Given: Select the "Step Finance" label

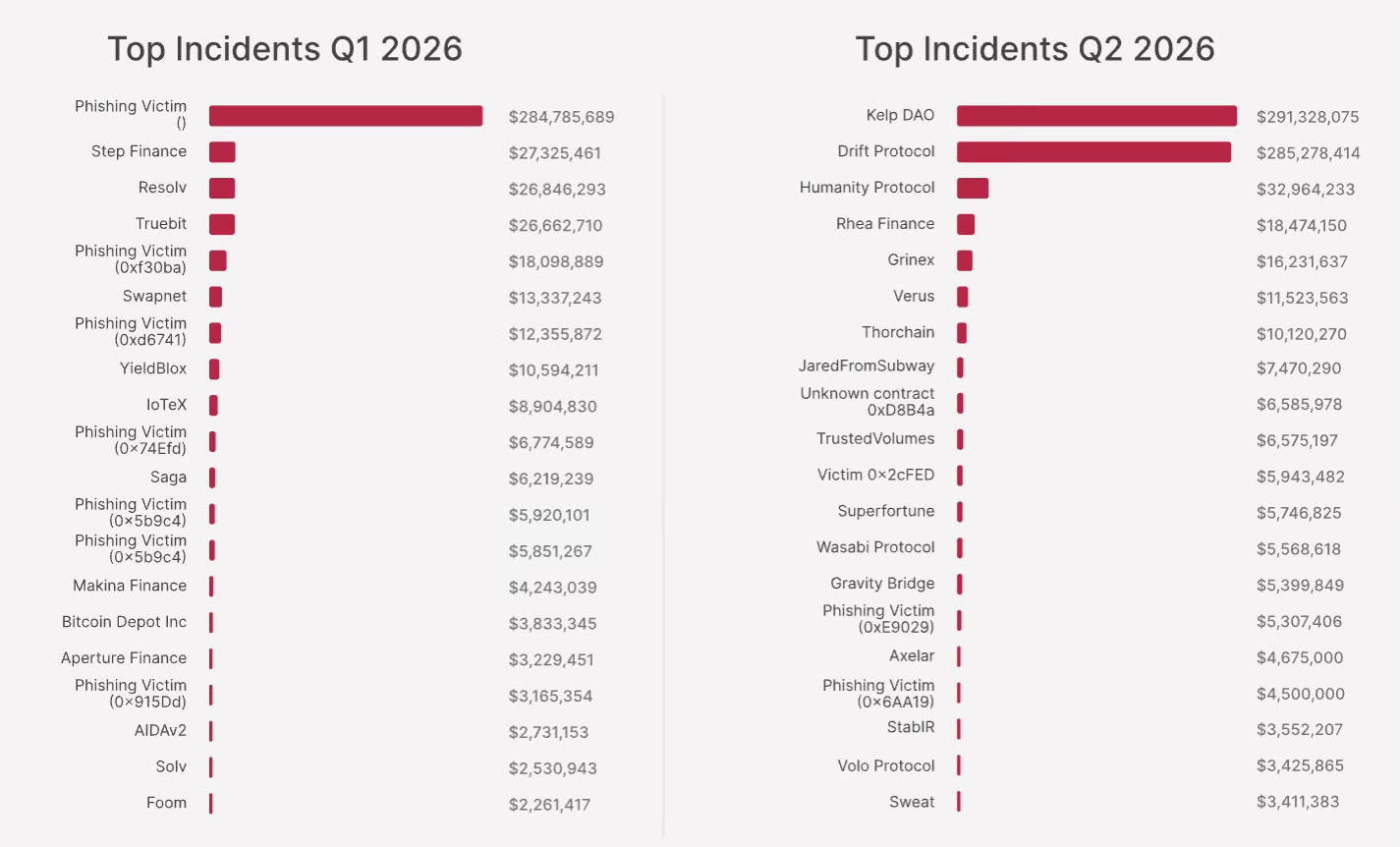Looking at the screenshot, I should click(x=139, y=151).
